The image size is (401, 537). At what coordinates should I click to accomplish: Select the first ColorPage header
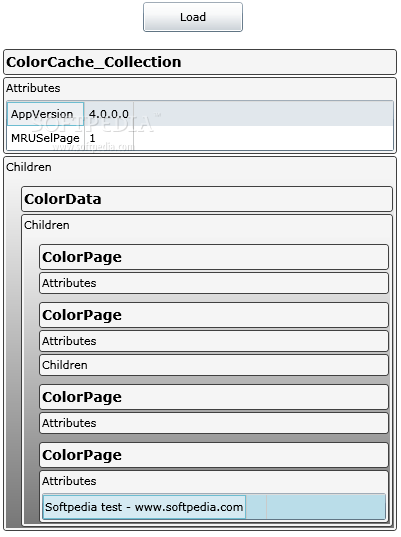pos(214,257)
